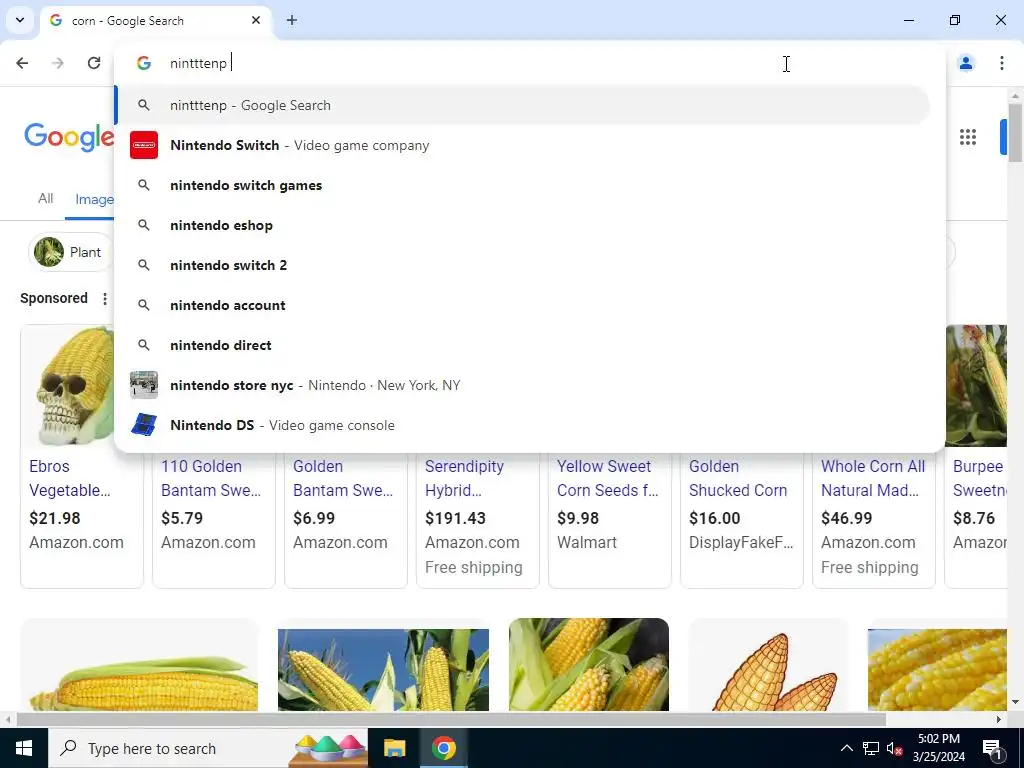
Task: Choose 'nintendo store nyc' suggestion
Action: (x=522, y=385)
